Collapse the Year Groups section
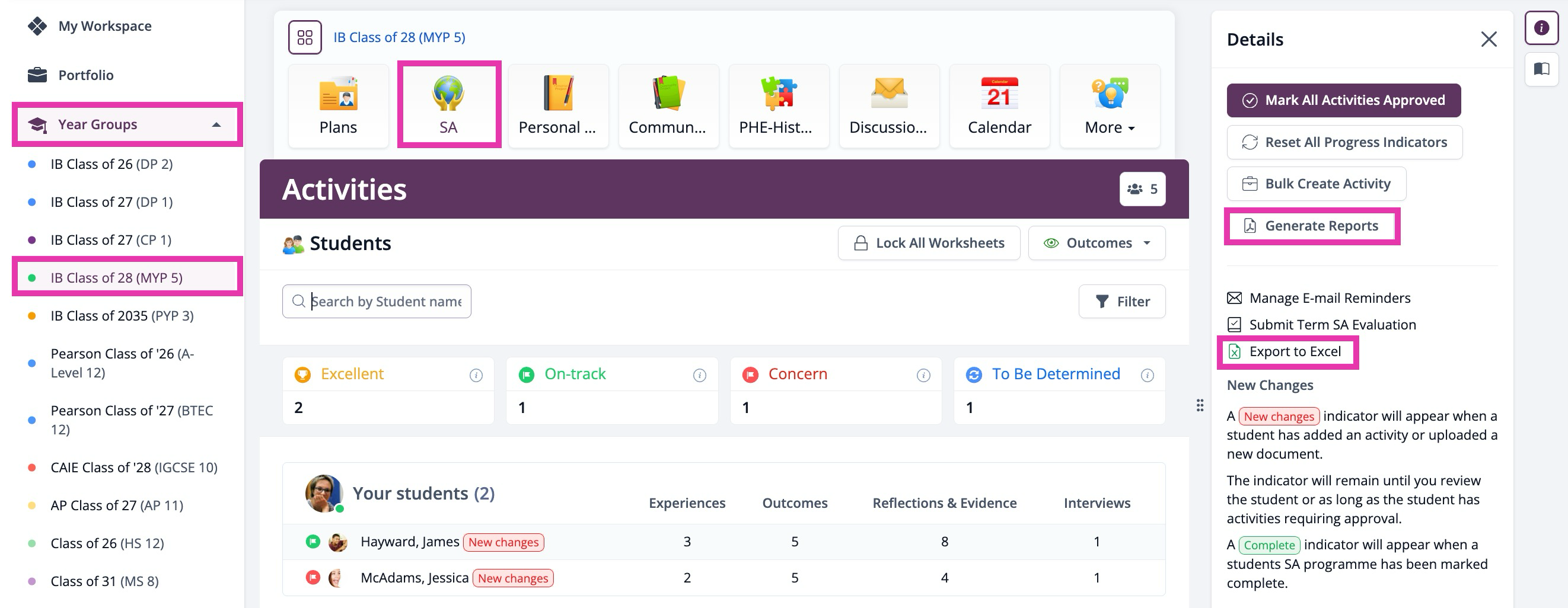 (216, 124)
